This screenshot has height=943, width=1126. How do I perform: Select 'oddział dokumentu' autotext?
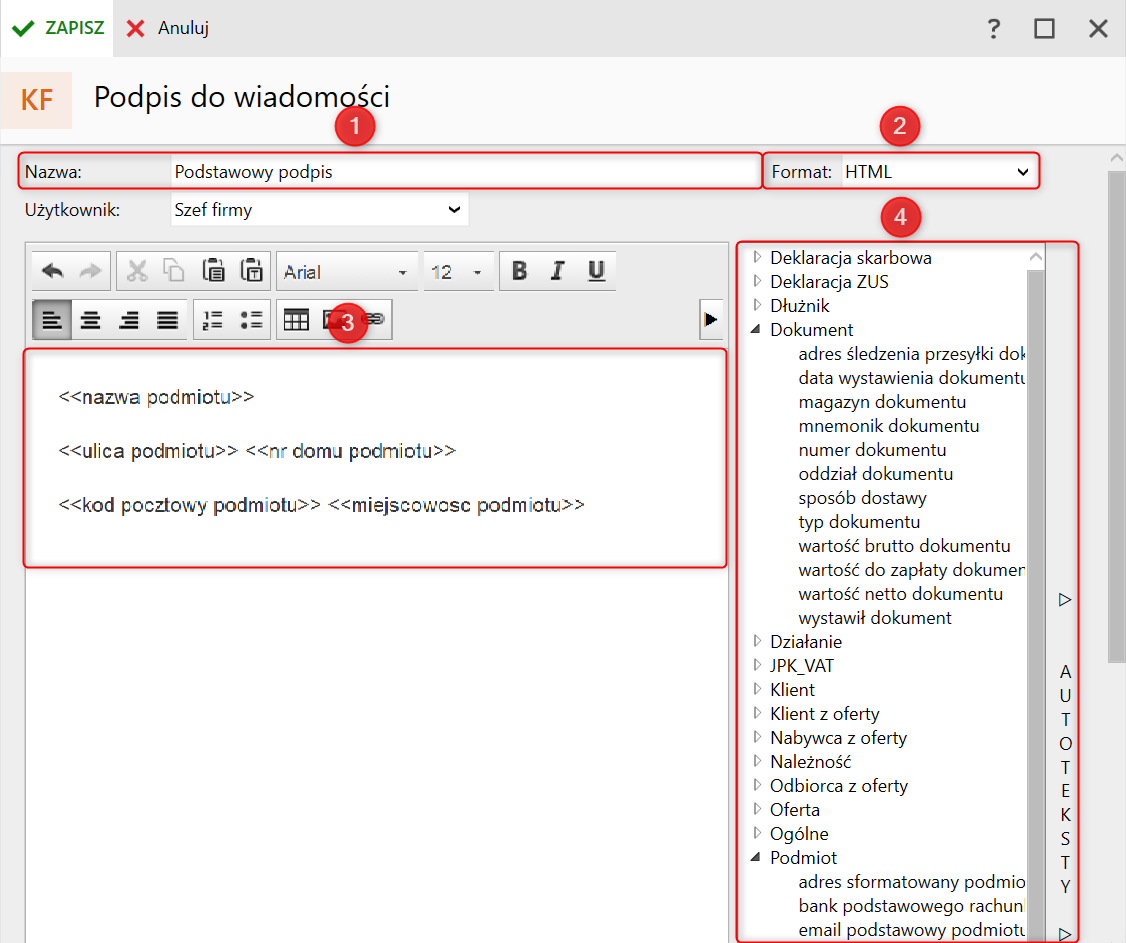click(x=875, y=474)
